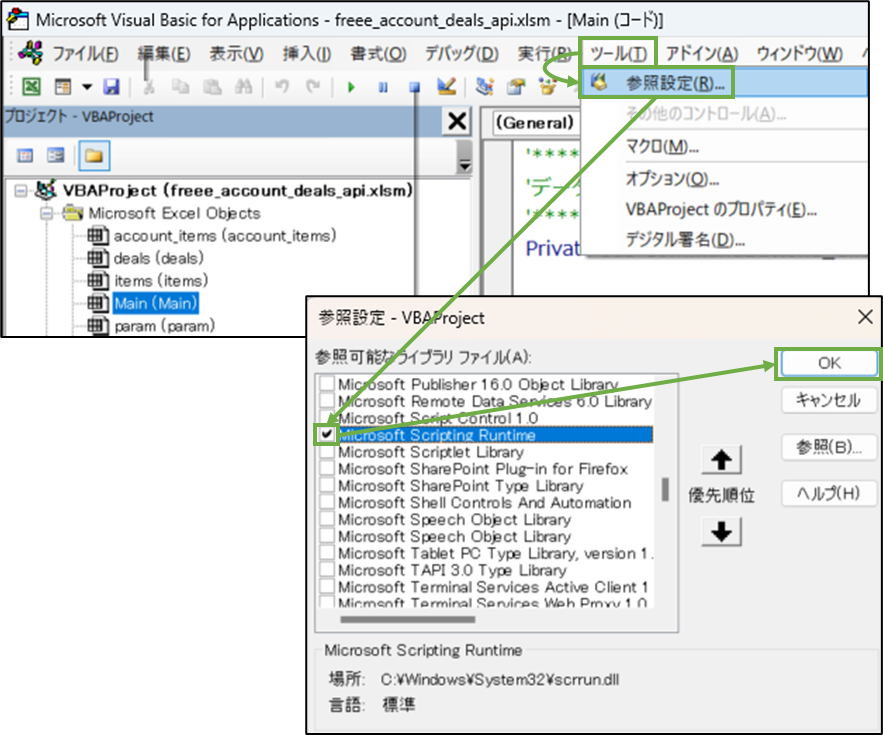
Task: Select Main (Main) sheet in tree
Action: pyautogui.click(x=156, y=304)
